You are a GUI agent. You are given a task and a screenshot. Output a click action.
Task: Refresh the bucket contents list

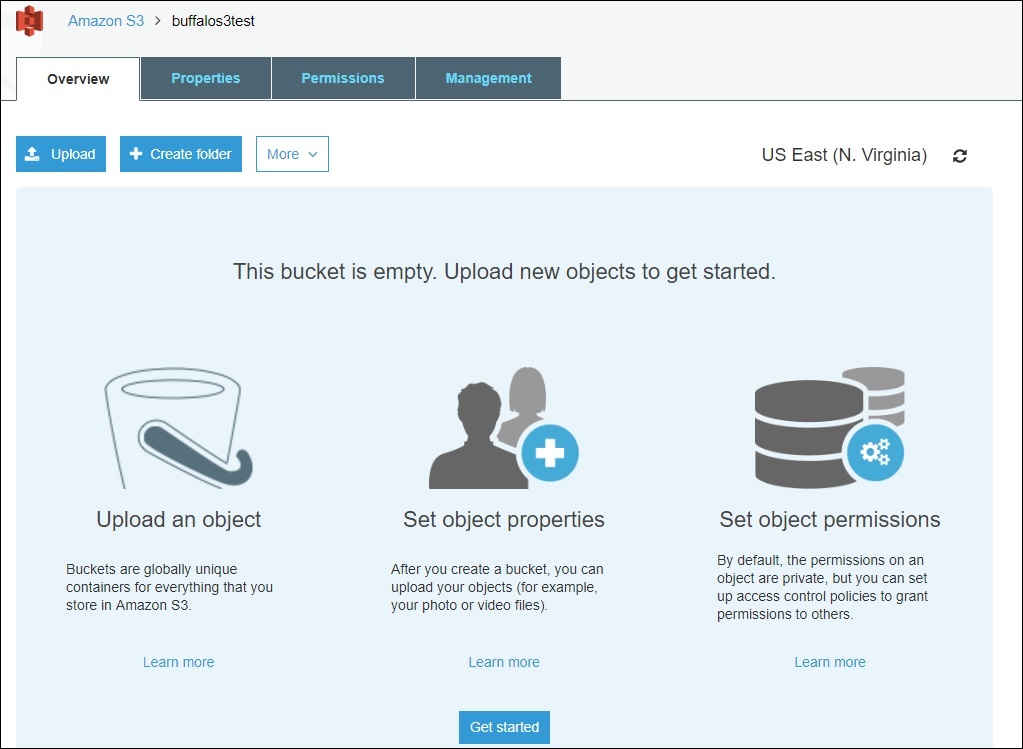click(x=960, y=155)
